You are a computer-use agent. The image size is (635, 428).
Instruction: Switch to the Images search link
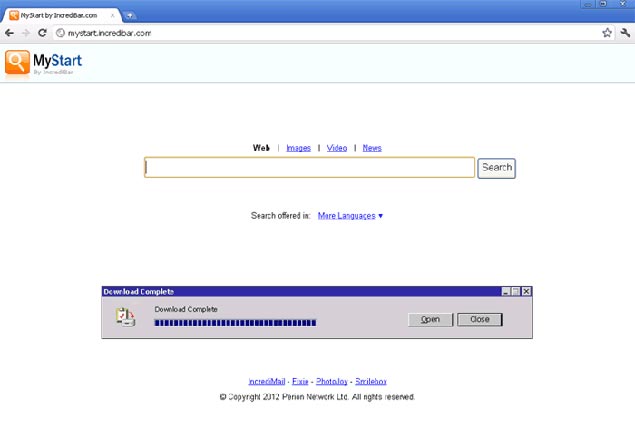[298, 148]
